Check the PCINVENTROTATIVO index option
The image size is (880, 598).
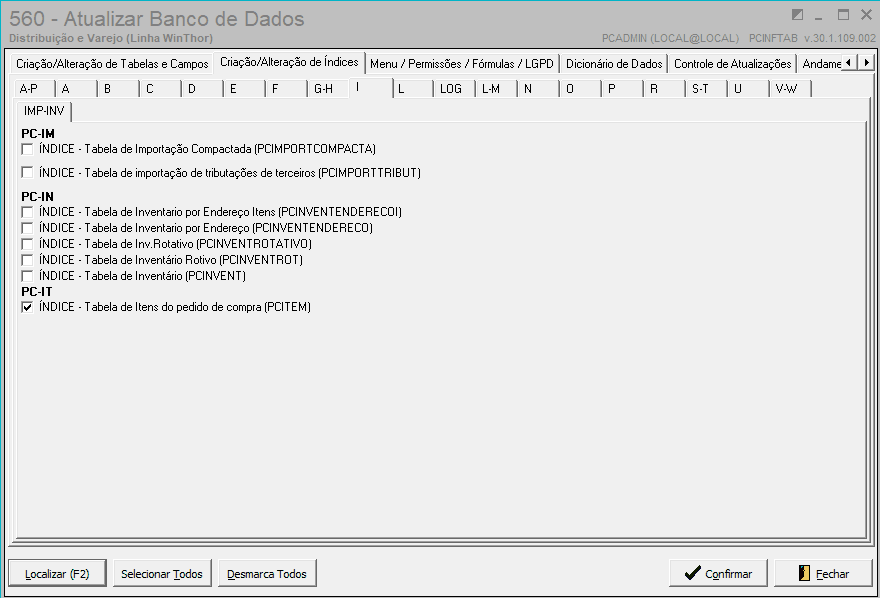tap(25, 243)
